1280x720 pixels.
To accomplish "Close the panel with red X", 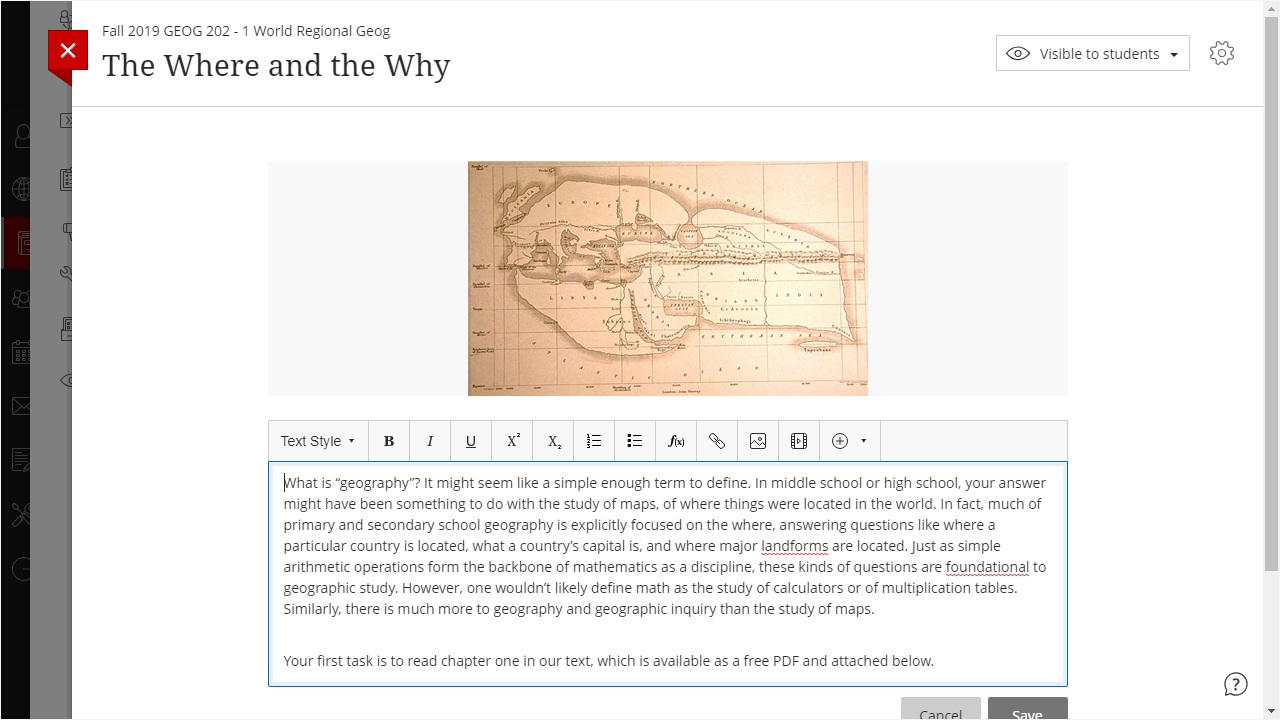I will (68, 51).
